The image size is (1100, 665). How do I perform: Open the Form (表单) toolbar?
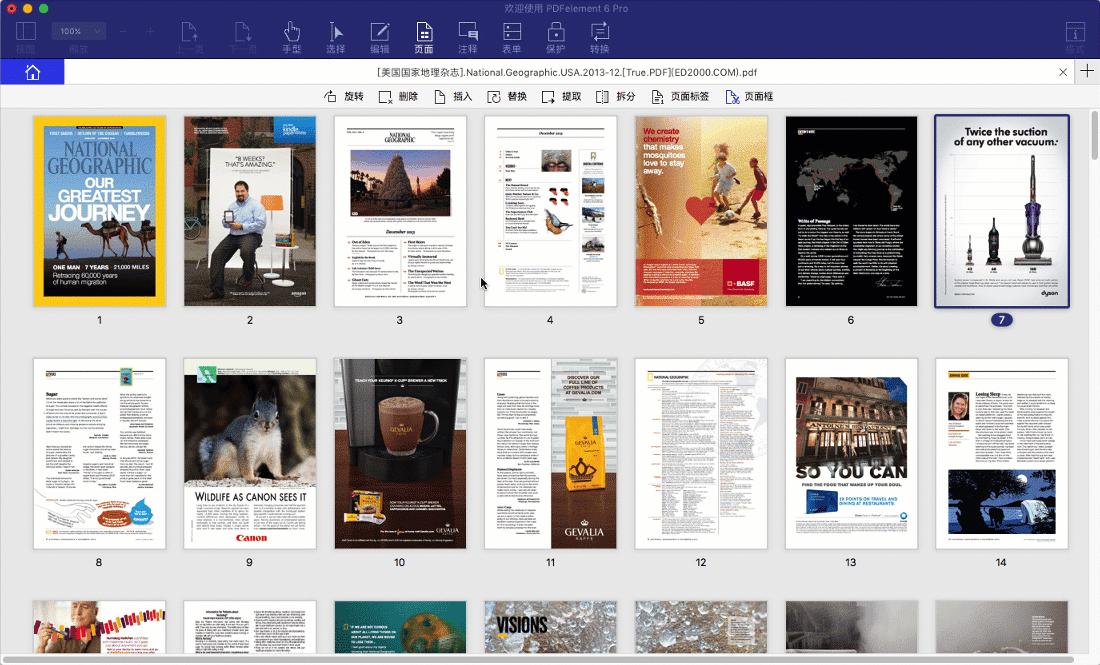coord(511,38)
